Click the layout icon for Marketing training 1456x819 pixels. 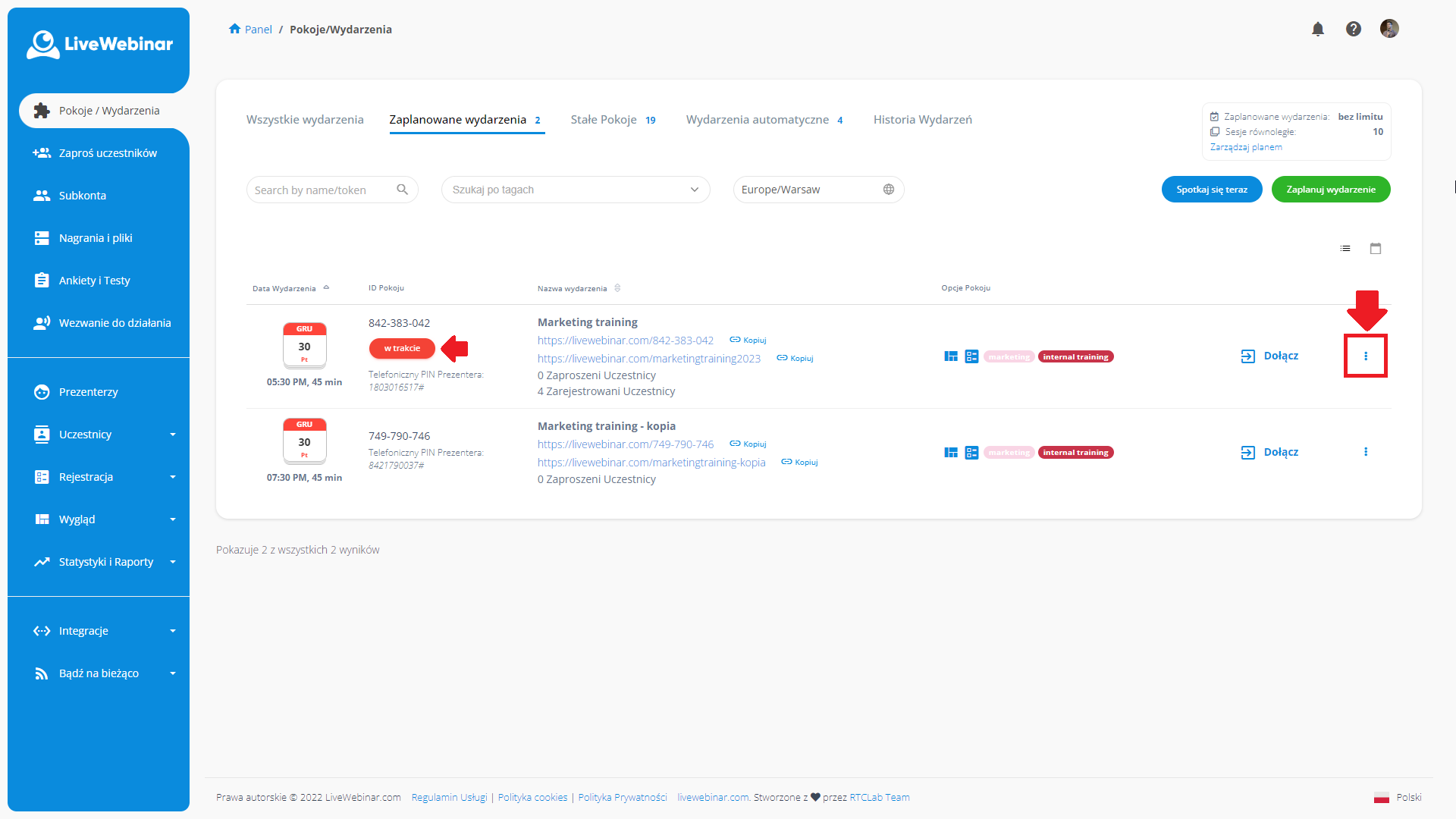click(951, 356)
